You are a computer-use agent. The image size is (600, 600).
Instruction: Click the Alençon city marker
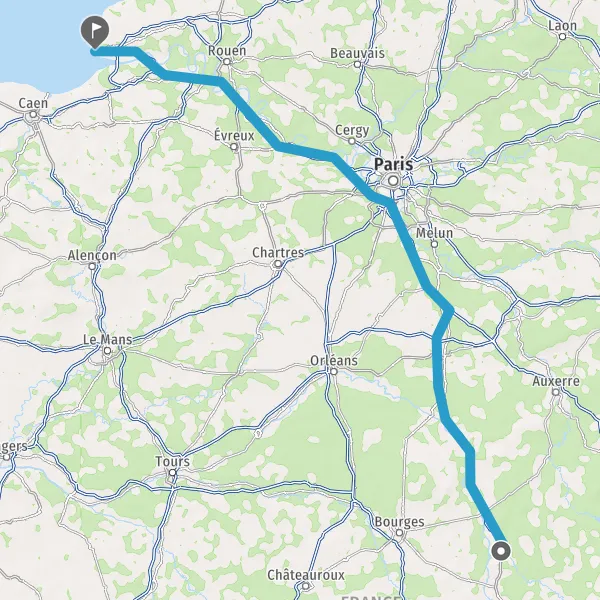point(92,266)
